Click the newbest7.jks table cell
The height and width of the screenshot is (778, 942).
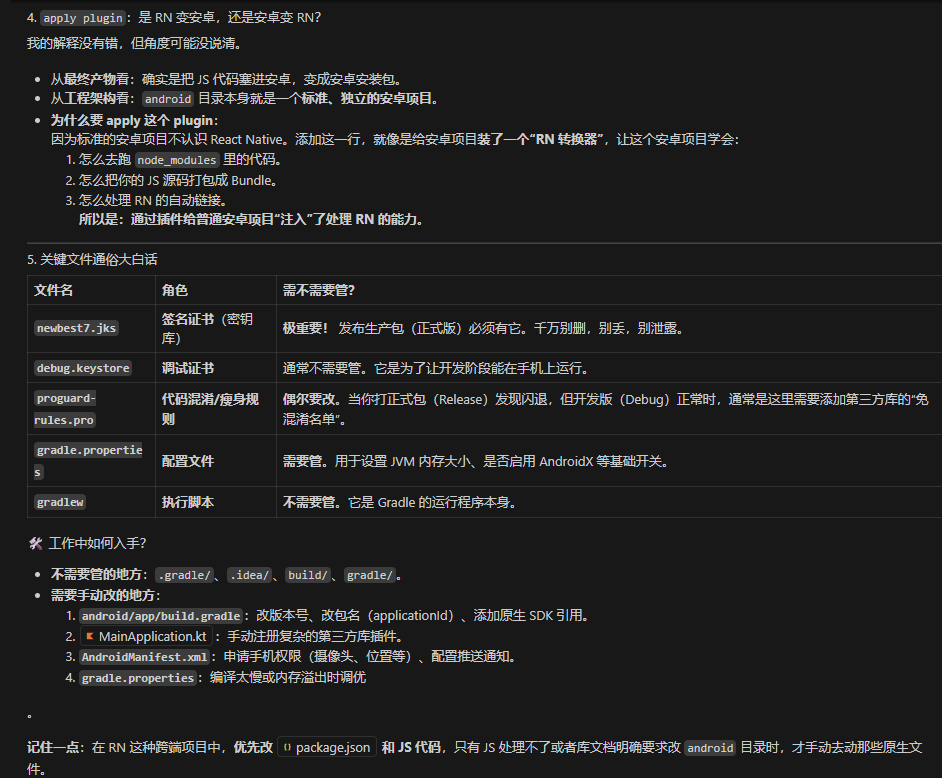point(91,328)
